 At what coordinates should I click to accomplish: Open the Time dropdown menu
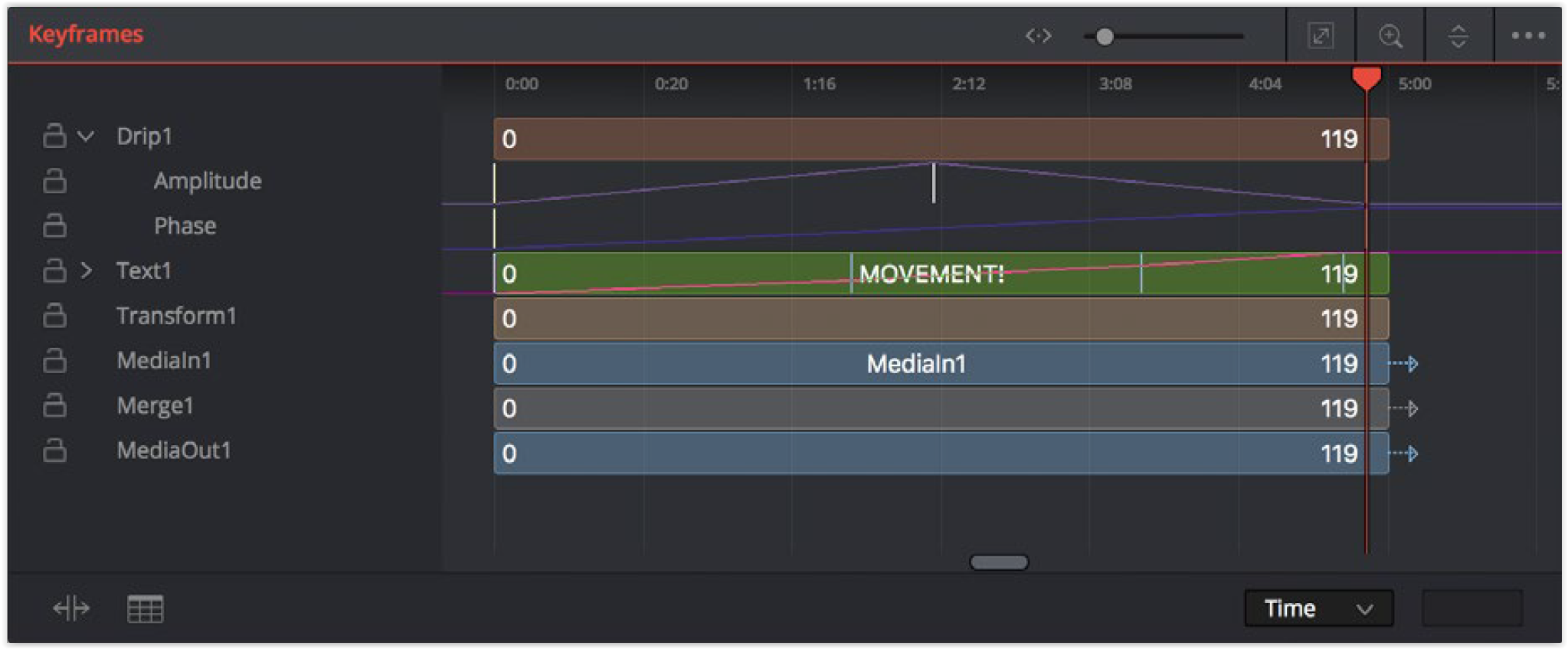1318,608
